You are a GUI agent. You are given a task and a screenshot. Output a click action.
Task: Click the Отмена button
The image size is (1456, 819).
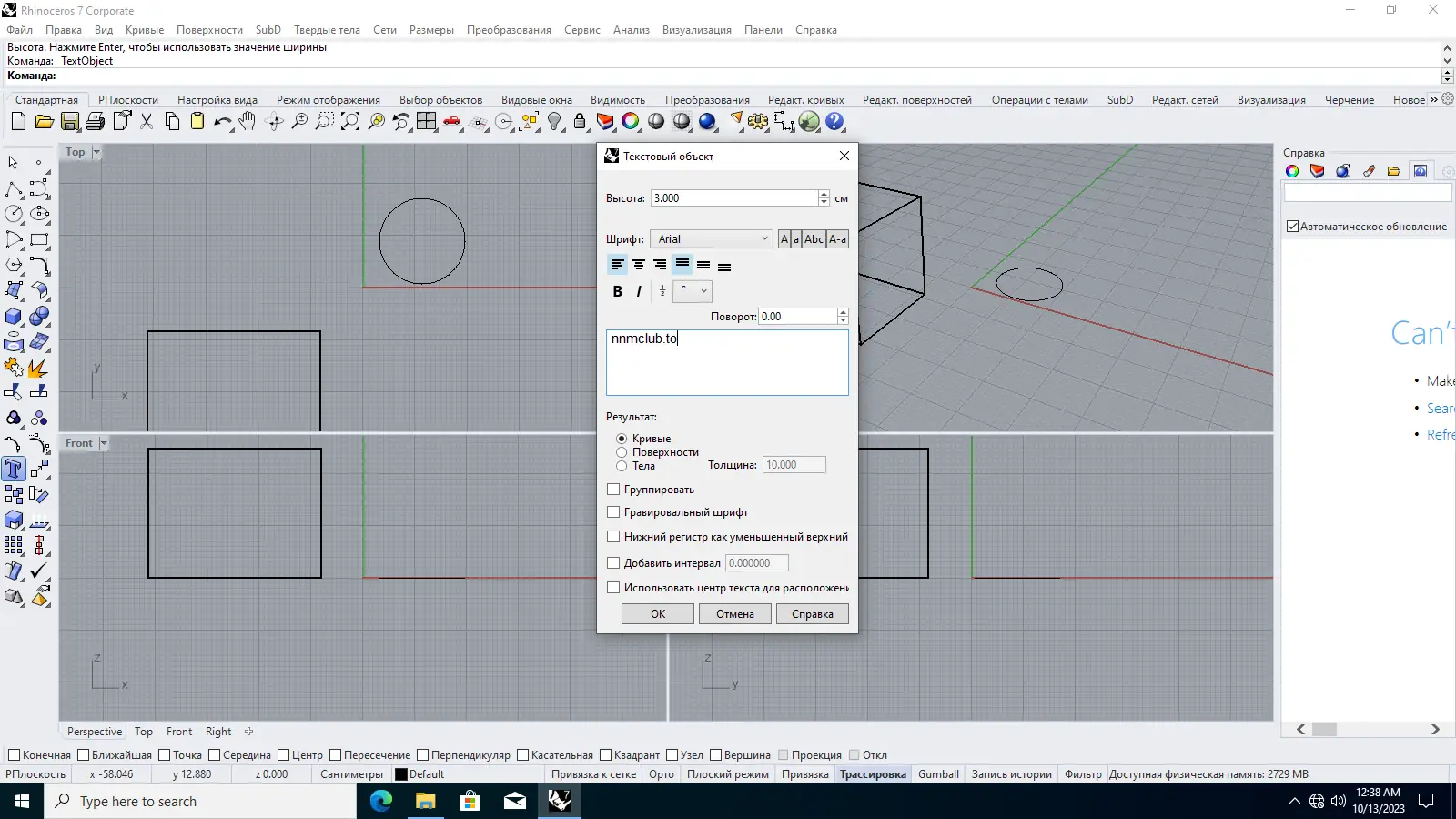pos(734,614)
